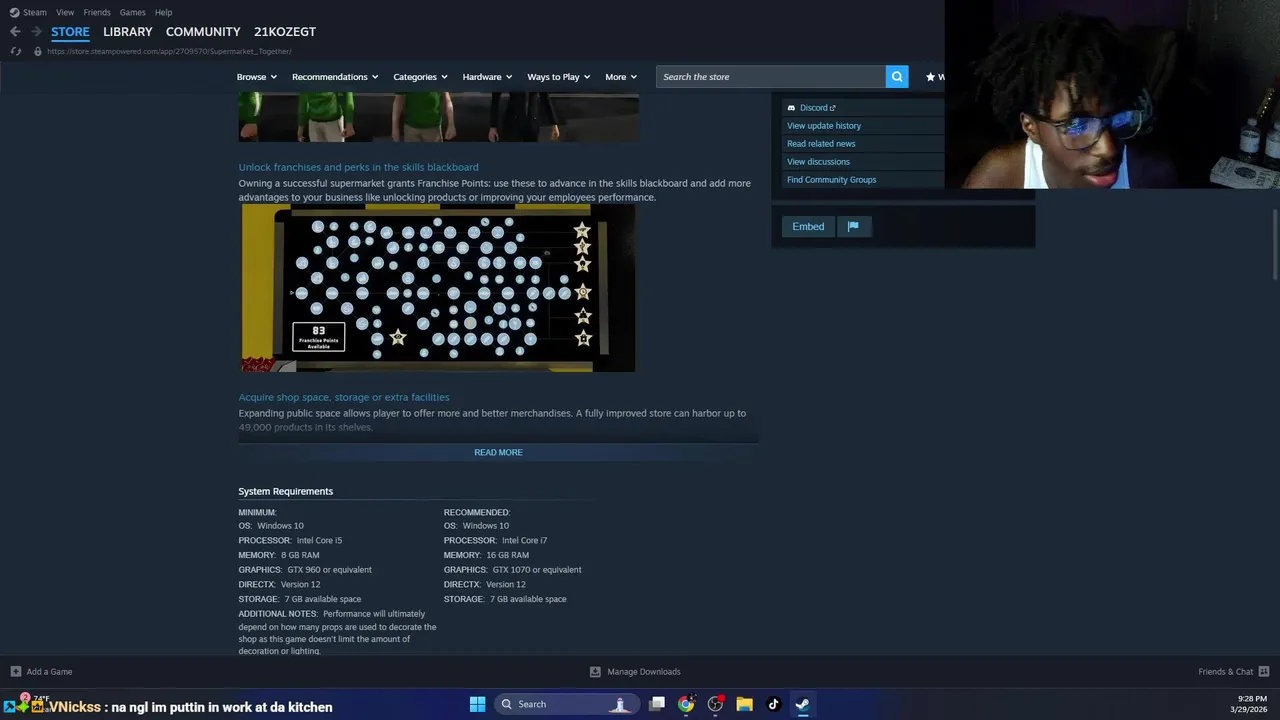Click the taskbar clock and date
The height and width of the screenshot is (720, 1280).
[1248, 704]
